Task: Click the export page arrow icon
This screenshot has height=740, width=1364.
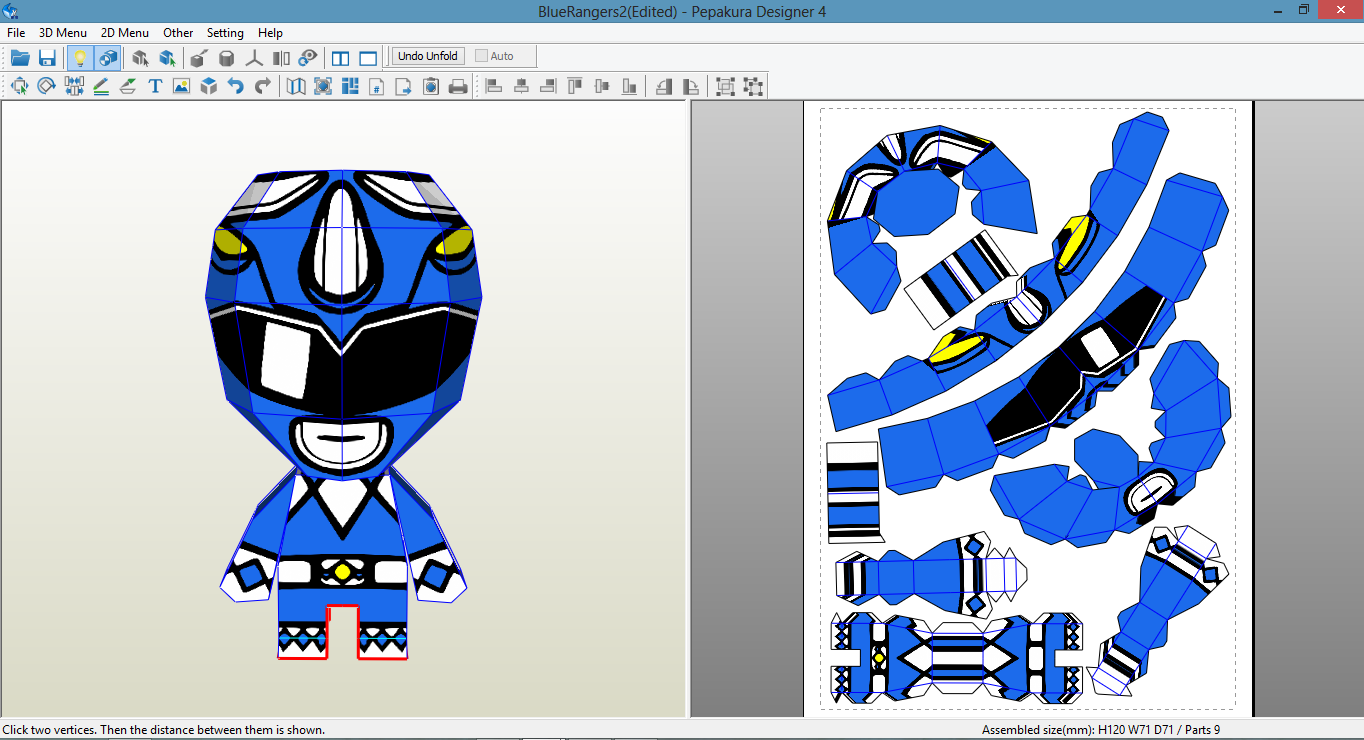Action: coord(404,86)
